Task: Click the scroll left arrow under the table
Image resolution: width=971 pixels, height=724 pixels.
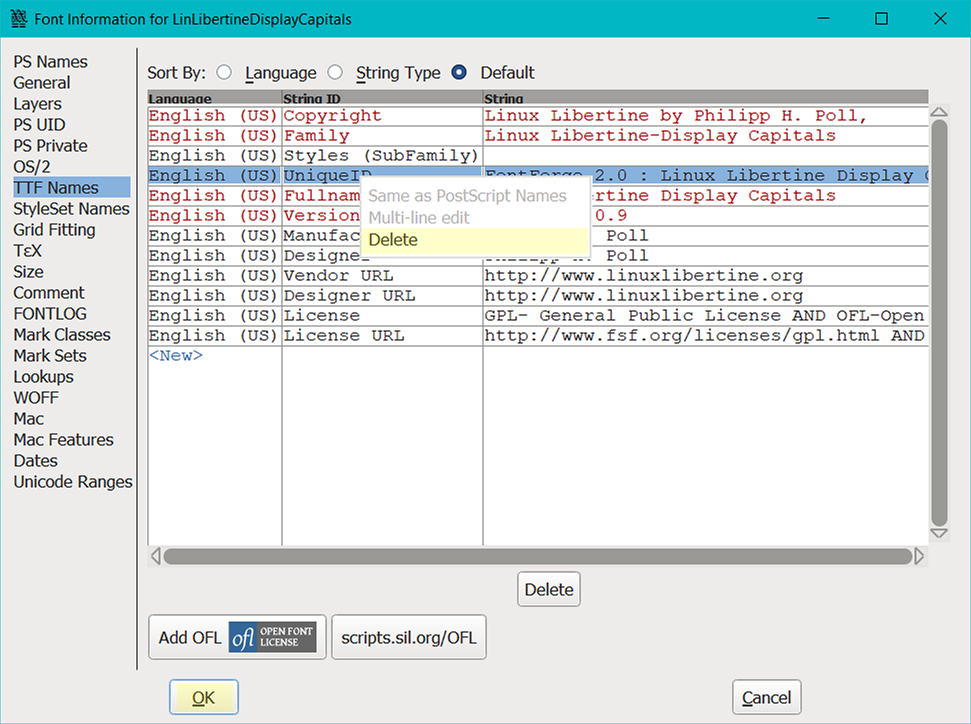Action: 155,556
